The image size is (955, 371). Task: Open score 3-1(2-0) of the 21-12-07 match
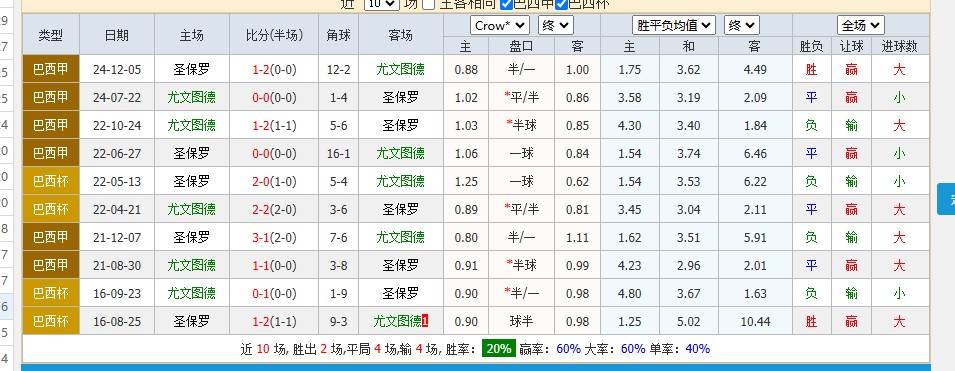coord(274,238)
